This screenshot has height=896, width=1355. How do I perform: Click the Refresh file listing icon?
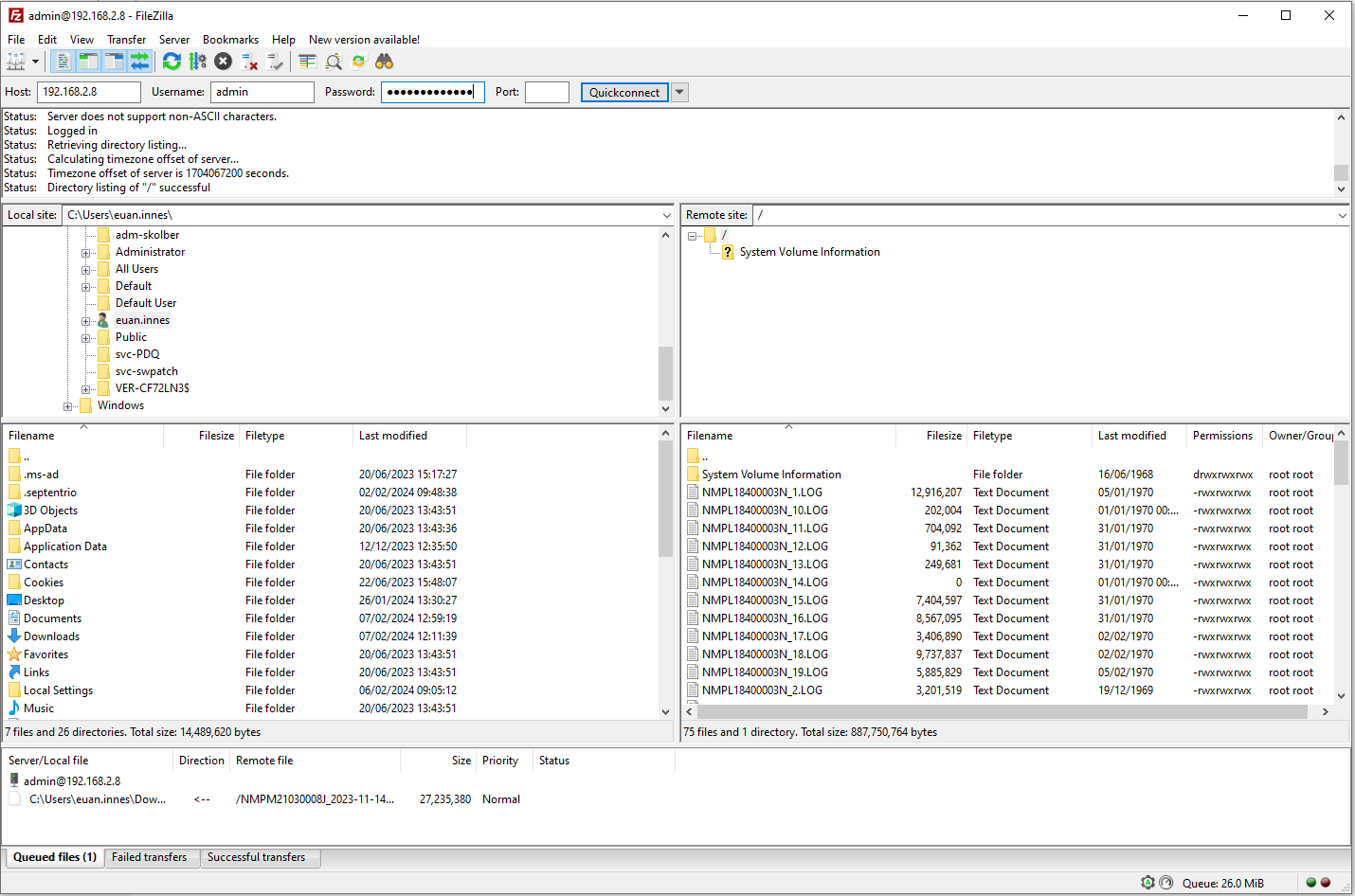click(x=172, y=61)
